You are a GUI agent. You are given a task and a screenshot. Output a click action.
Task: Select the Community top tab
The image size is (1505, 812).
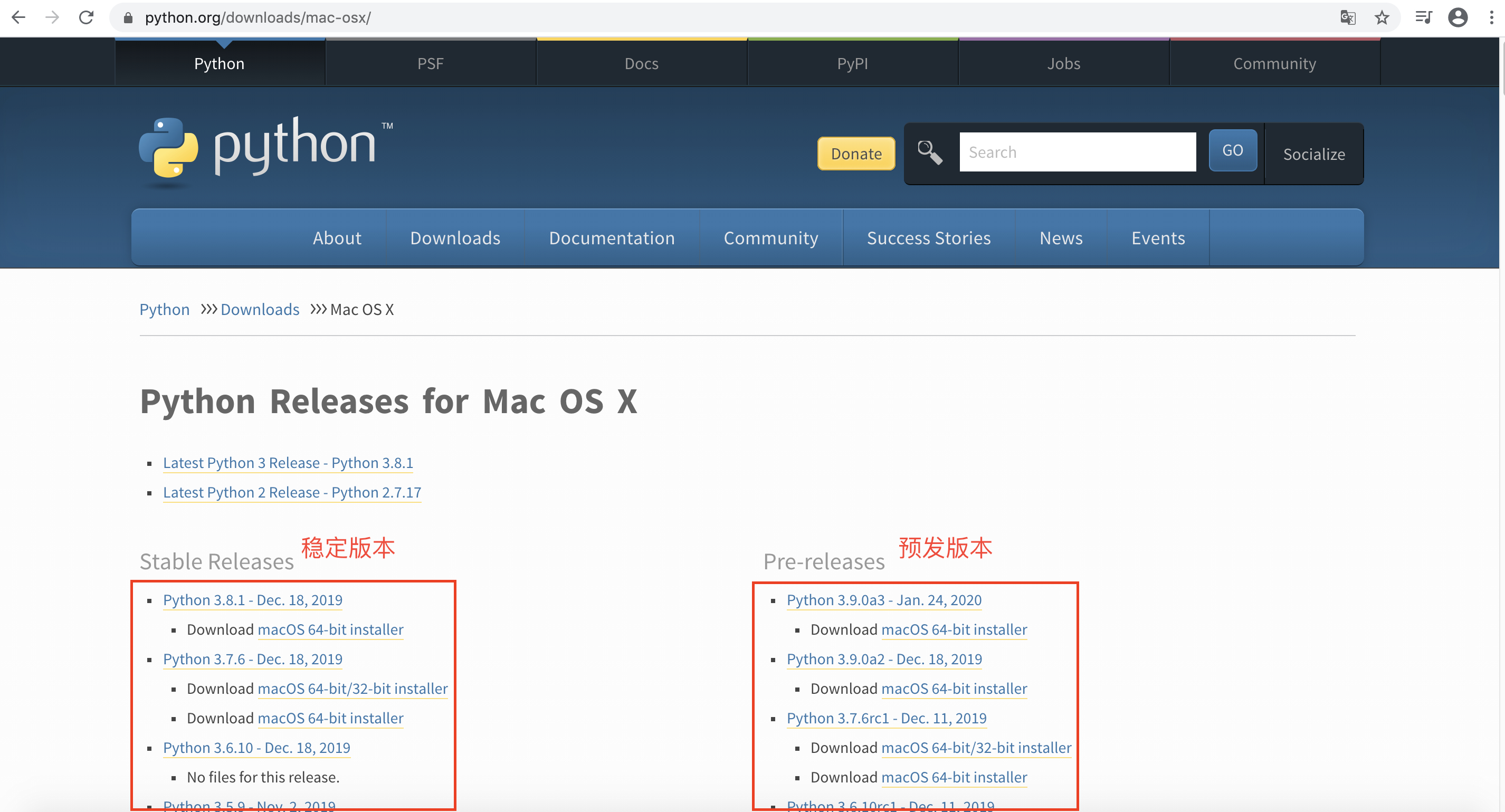click(x=1274, y=63)
